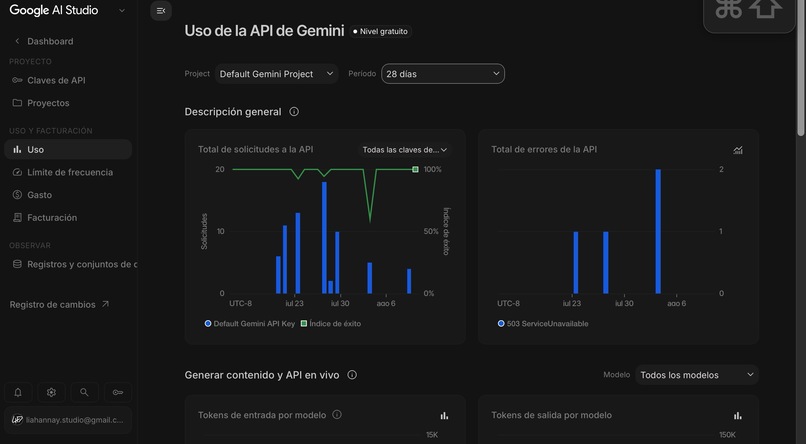806x444 pixels.
Task: Open the Registro de cambios link
Action: click(59, 305)
